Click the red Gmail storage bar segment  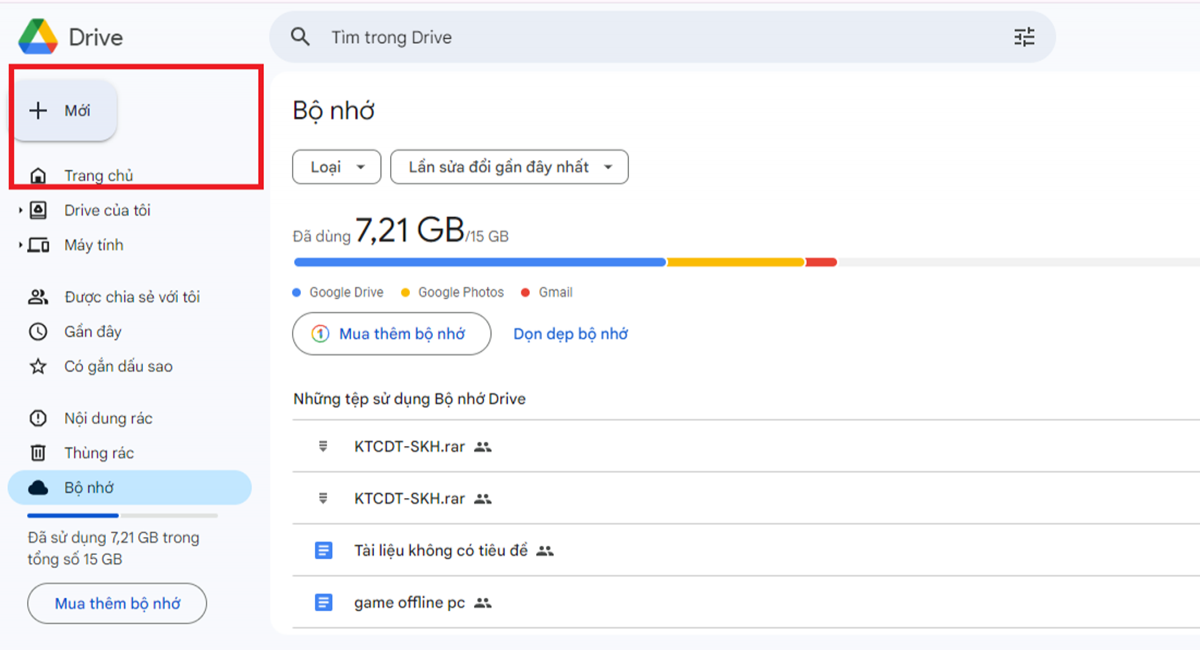821,262
